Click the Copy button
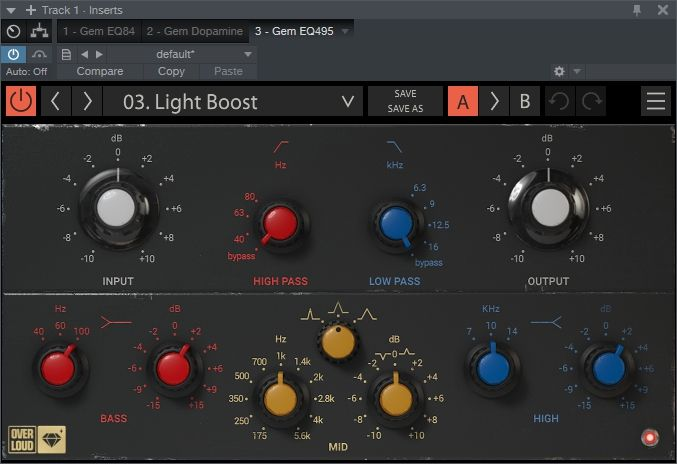Viewport: 677px width, 464px height. [171, 71]
